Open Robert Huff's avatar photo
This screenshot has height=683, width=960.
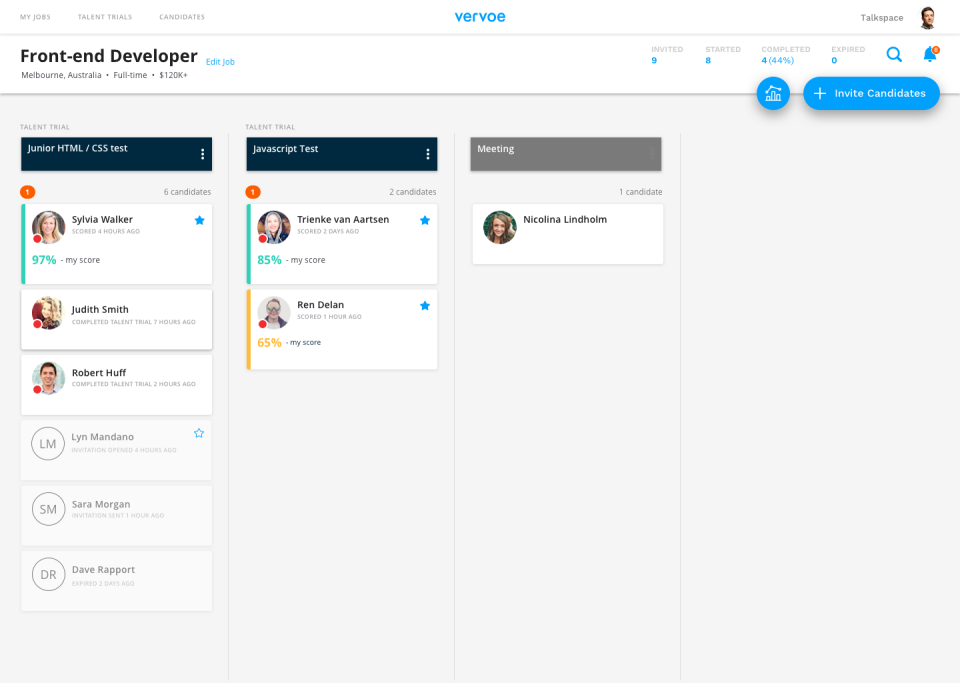(x=48, y=378)
